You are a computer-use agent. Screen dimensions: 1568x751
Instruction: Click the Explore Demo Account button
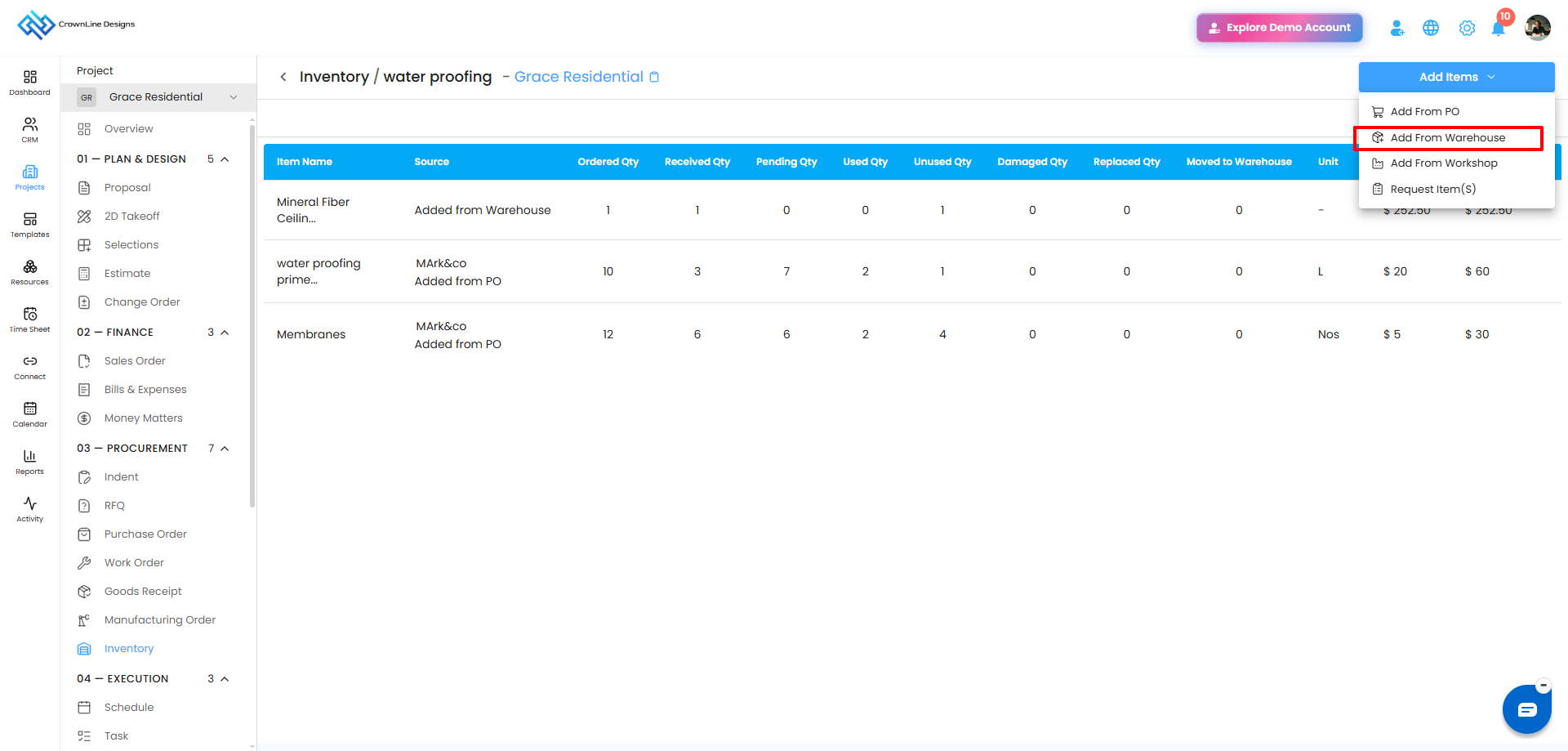(x=1280, y=28)
